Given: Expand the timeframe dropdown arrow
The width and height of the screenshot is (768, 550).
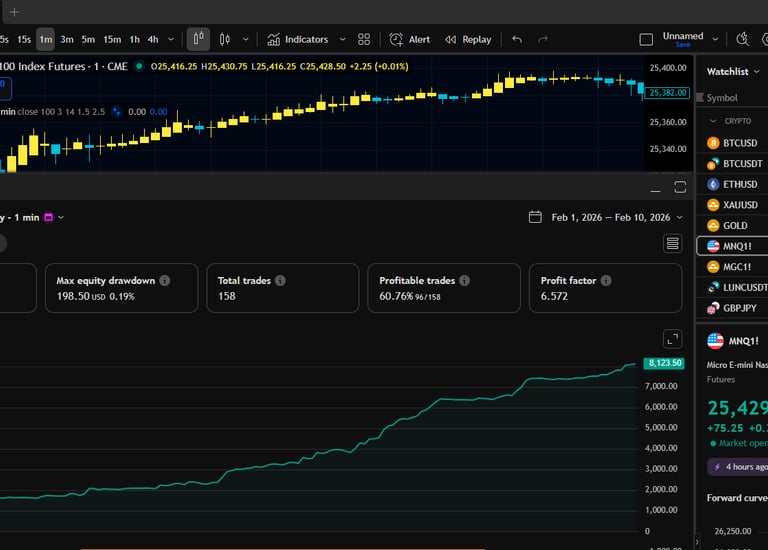Looking at the screenshot, I should coord(170,39).
